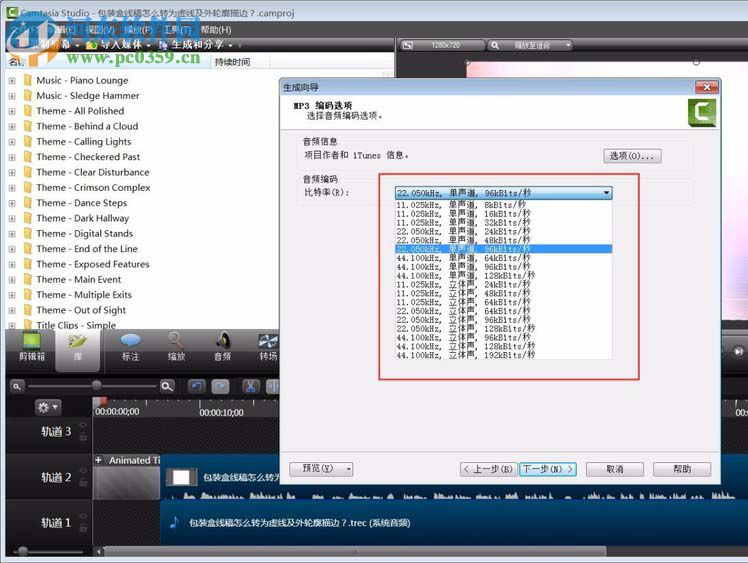Click the split icon beside the scissors

coord(272,386)
